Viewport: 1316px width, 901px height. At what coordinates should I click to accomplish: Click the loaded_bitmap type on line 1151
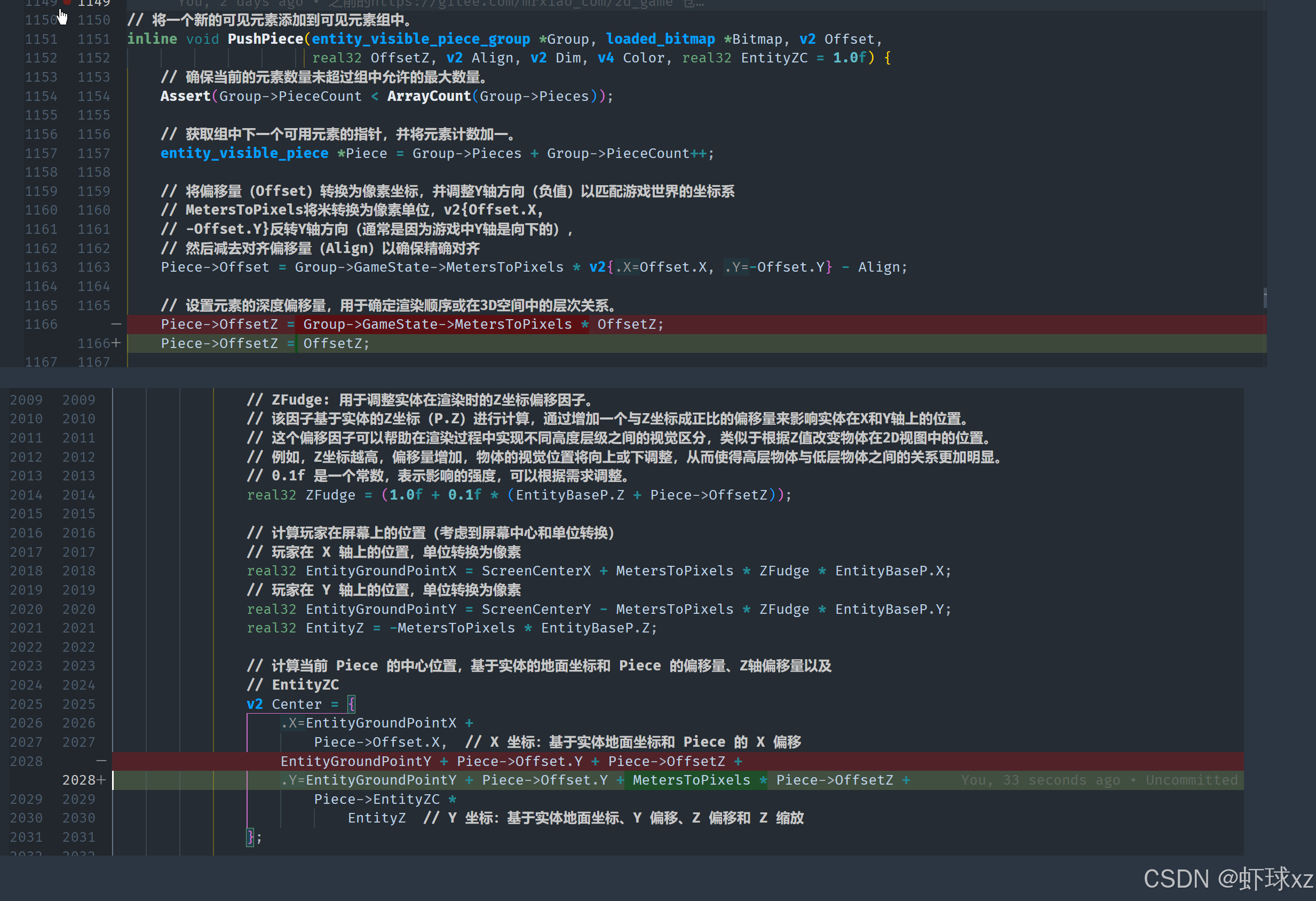tap(660, 39)
